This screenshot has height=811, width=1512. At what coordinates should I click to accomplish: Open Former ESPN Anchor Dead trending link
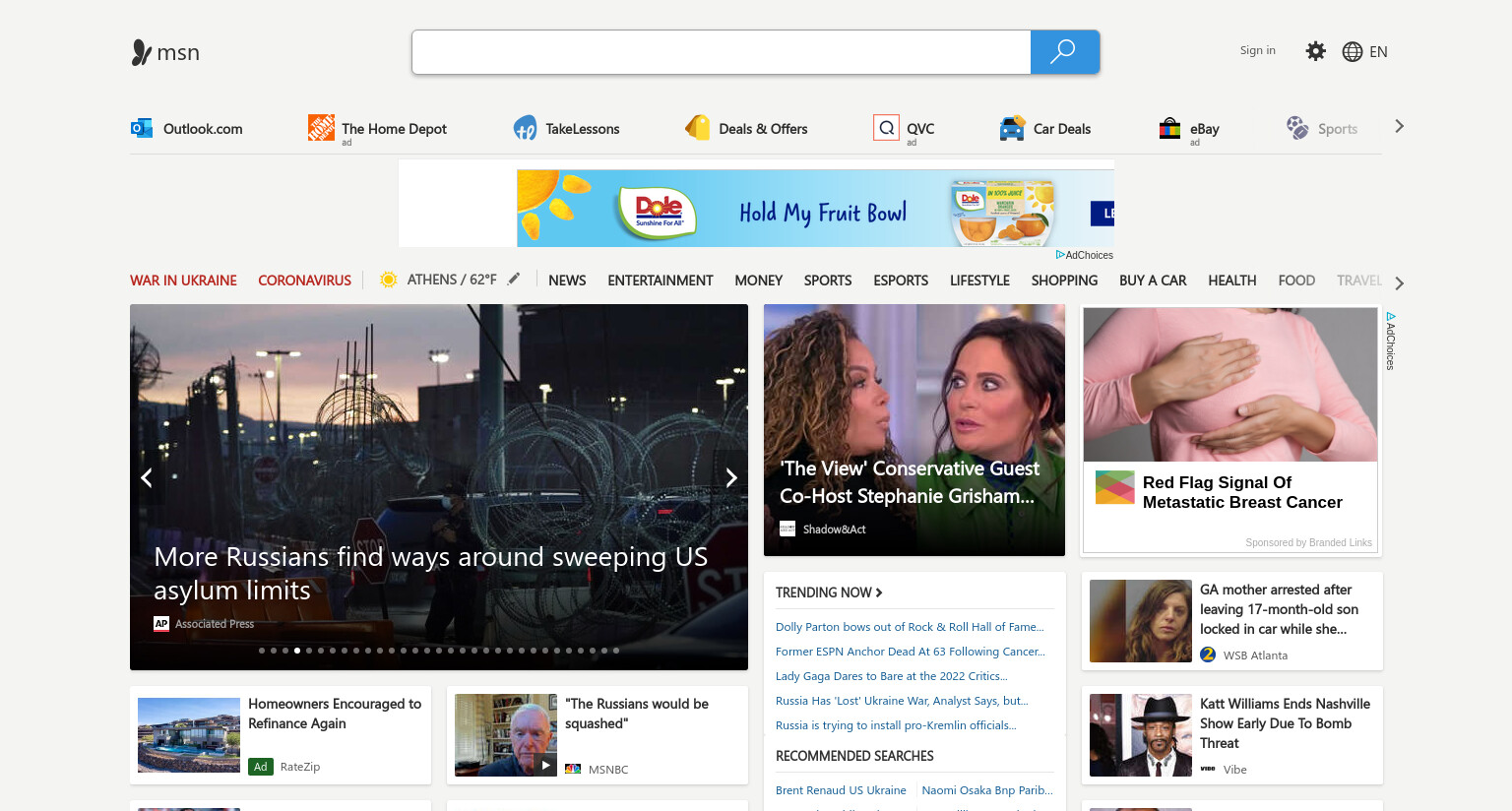[x=911, y=652]
